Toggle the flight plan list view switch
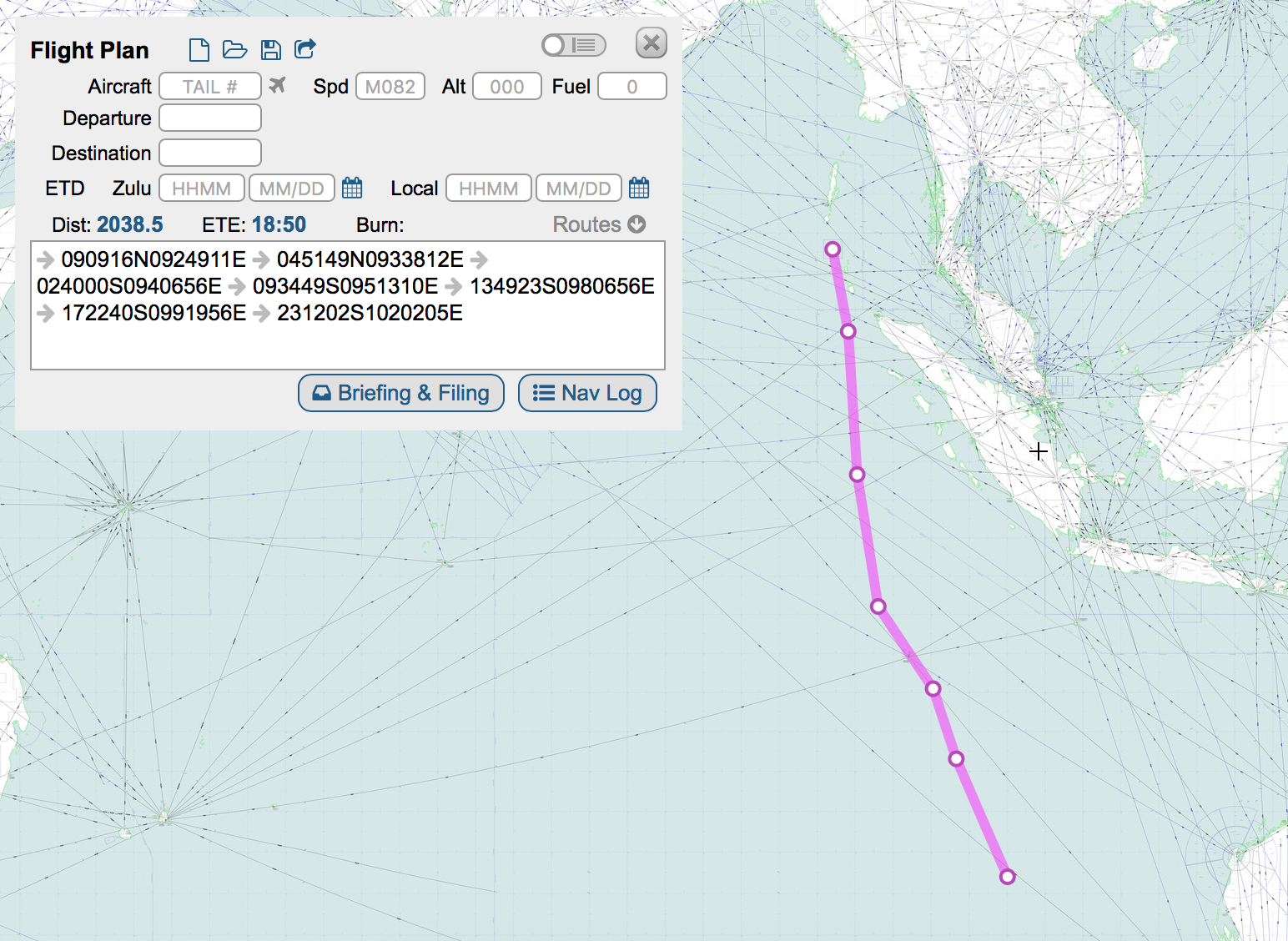Viewport: 1288px width, 941px height. click(573, 45)
